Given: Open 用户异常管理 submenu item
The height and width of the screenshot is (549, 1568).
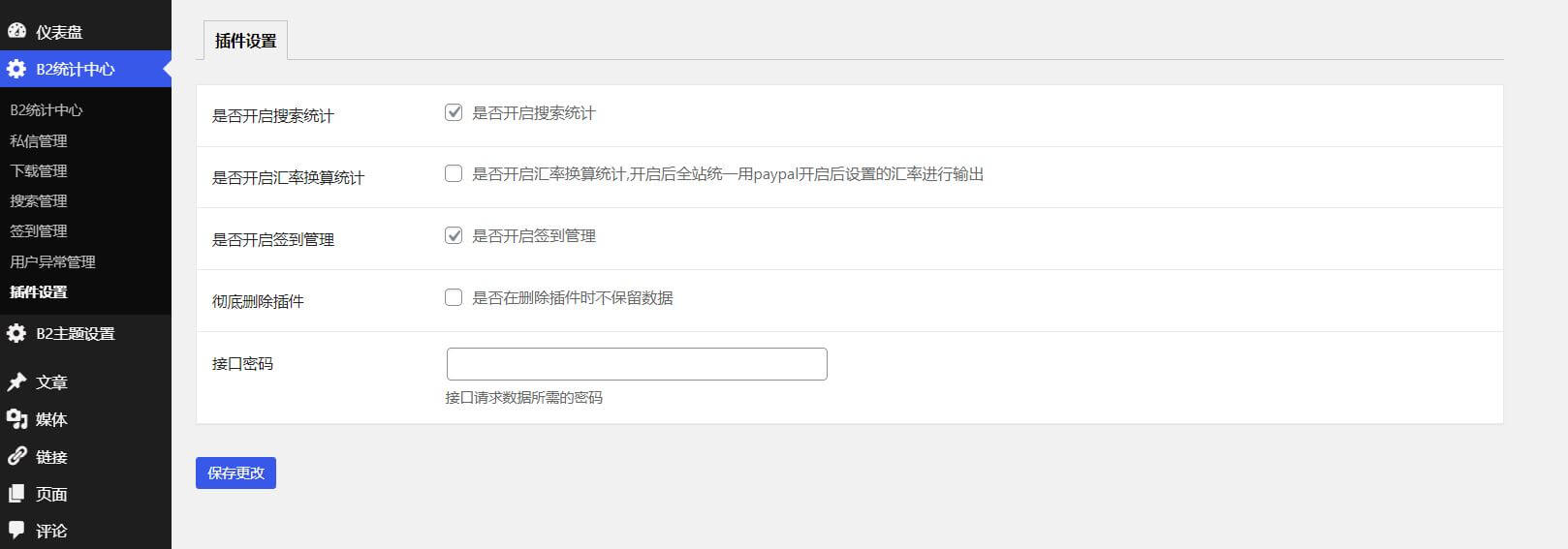Looking at the screenshot, I should (x=52, y=261).
